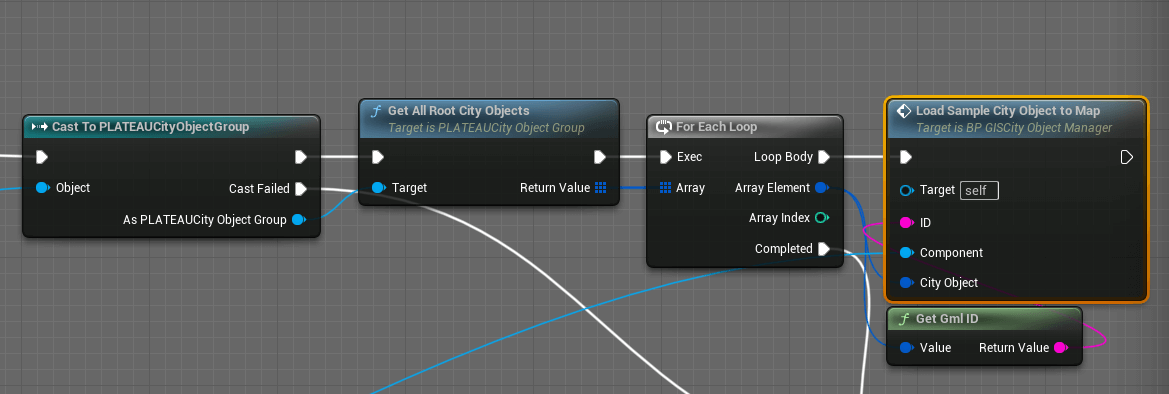Select the Get Gml ID Return Value pin
Screen dimensions: 1169x394
coord(1061,348)
